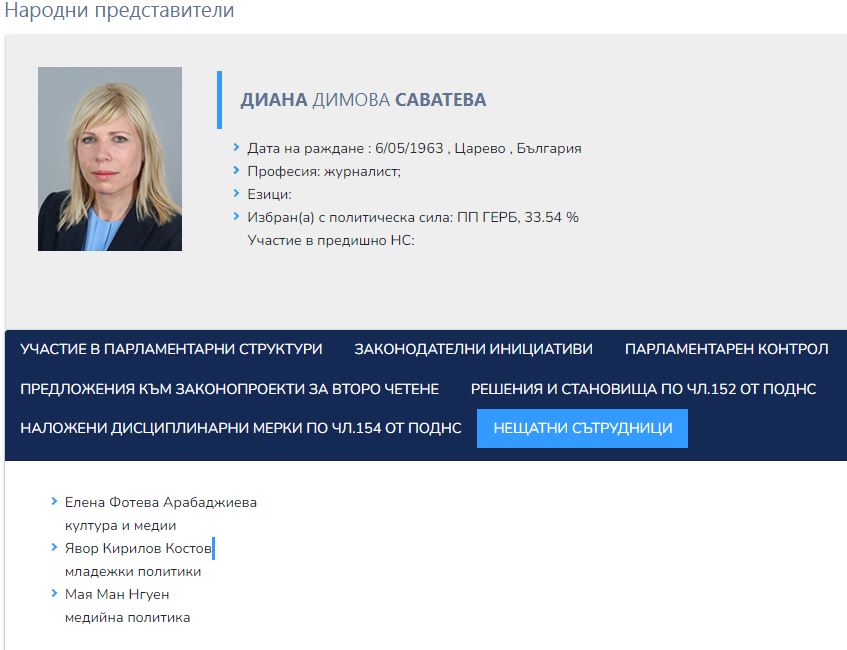The image size is (847, 650).
Task: Click the Участие в предишно НС line
Action: 331,240
